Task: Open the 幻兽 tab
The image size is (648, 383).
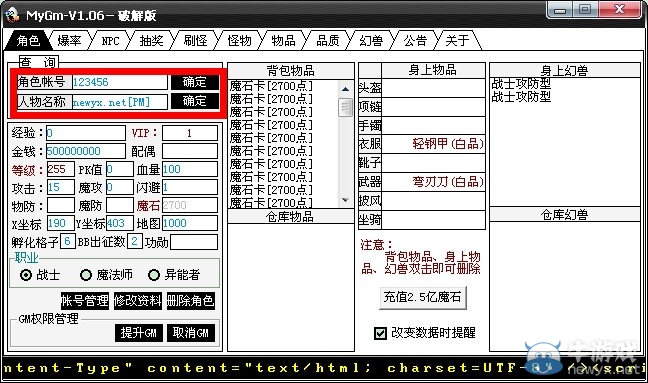Action: coord(371,40)
